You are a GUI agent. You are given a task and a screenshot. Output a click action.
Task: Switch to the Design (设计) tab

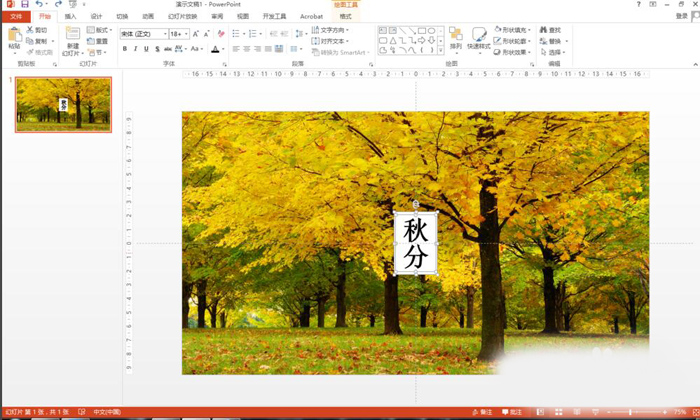click(x=96, y=17)
